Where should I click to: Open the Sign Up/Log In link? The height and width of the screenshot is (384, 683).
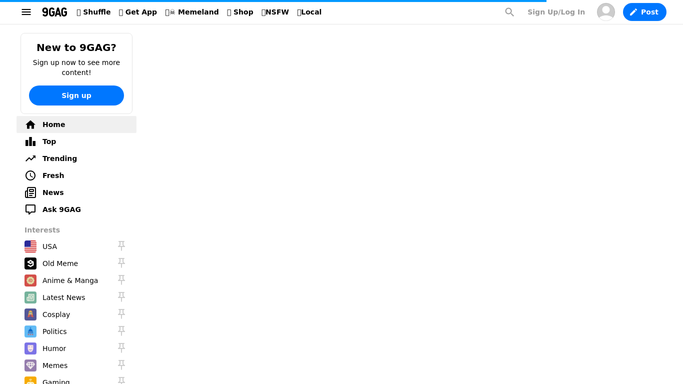click(556, 12)
